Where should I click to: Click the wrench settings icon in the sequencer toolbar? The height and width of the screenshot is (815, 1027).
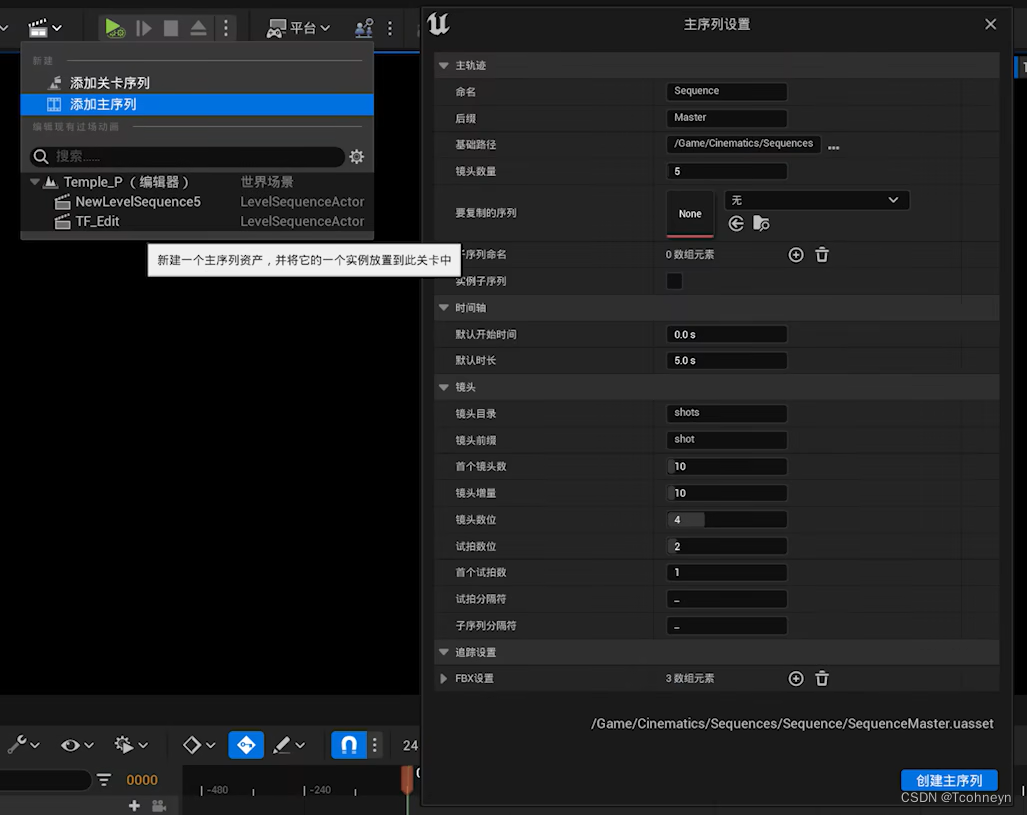pos(18,745)
